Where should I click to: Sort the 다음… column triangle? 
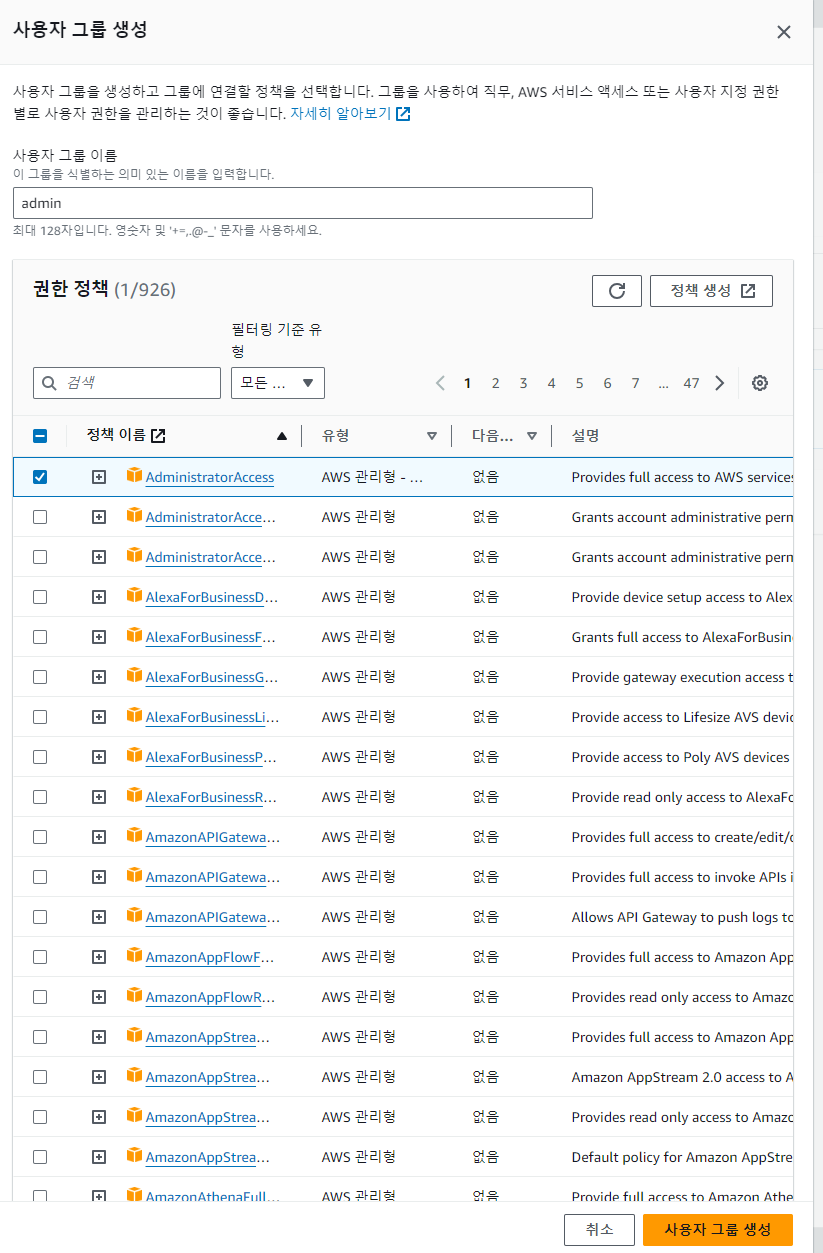click(x=532, y=436)
